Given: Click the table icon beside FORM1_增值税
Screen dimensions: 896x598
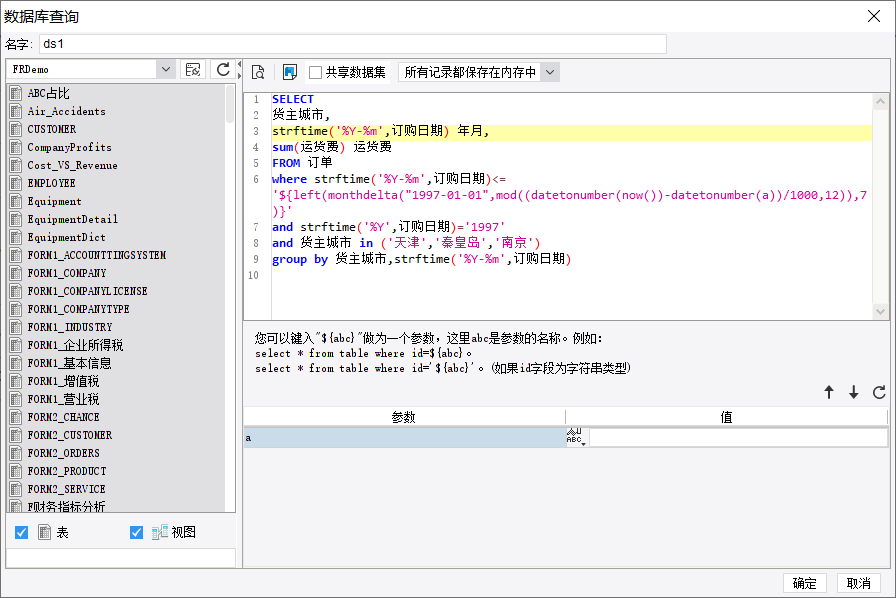Looking at the screenshot, I should click(x=16, y=381).
